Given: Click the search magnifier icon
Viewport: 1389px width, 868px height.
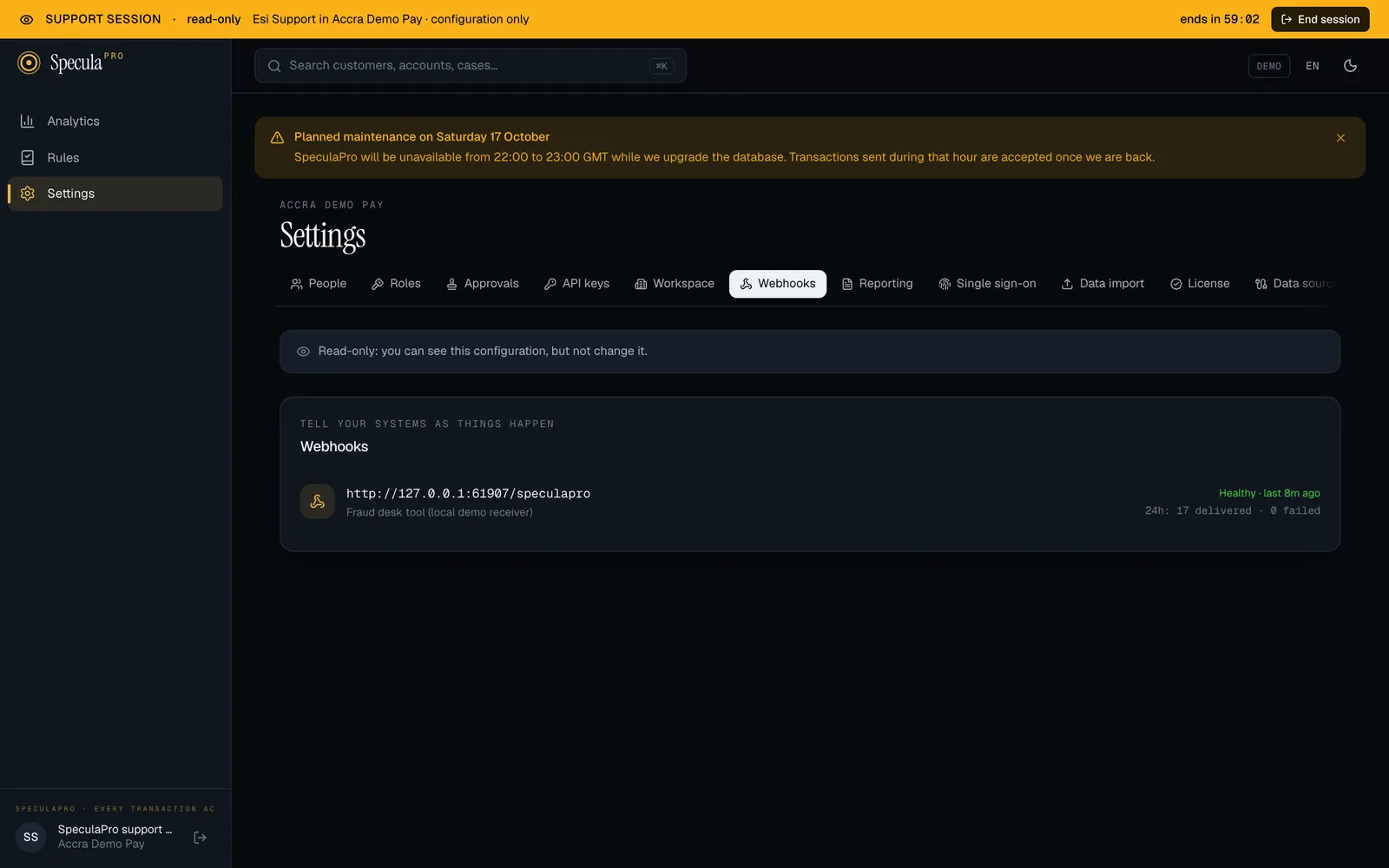Looking at the screenshot, I should (x=274, y=66).
